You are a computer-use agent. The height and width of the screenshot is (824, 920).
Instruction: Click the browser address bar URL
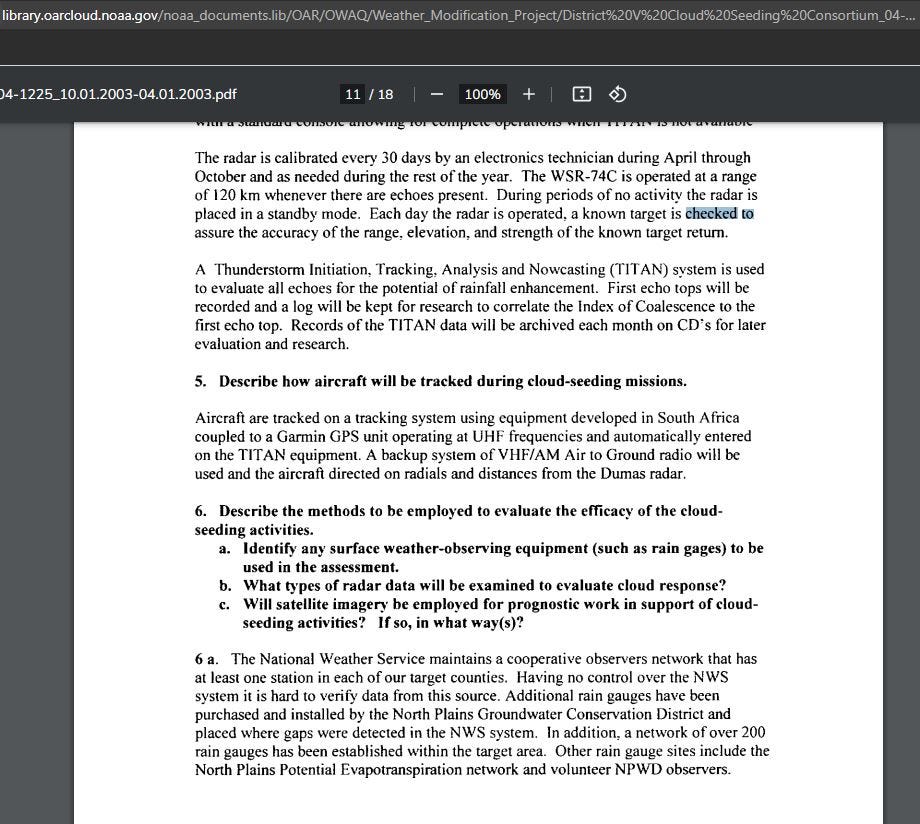click(x=458, y=15)
